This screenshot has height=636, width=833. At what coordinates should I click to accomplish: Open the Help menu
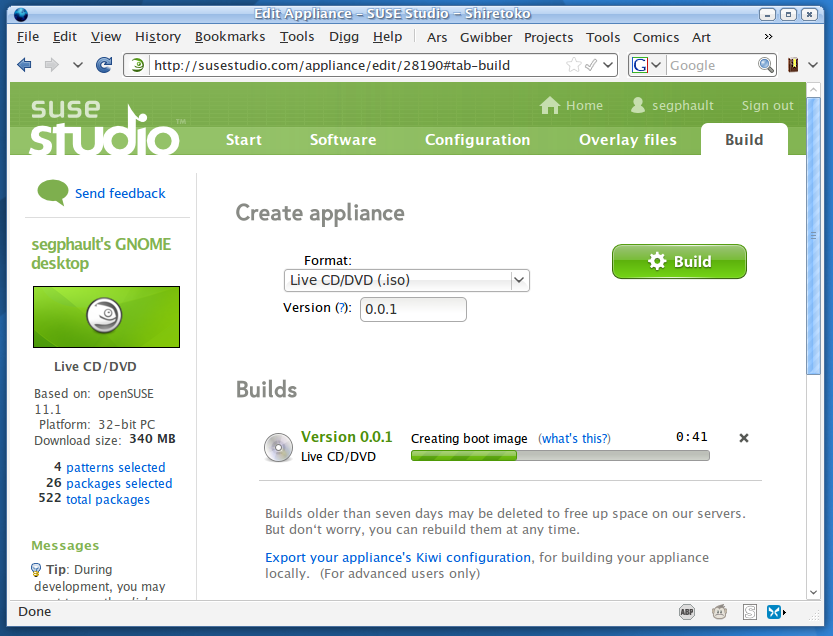click(x=387, y=37)
